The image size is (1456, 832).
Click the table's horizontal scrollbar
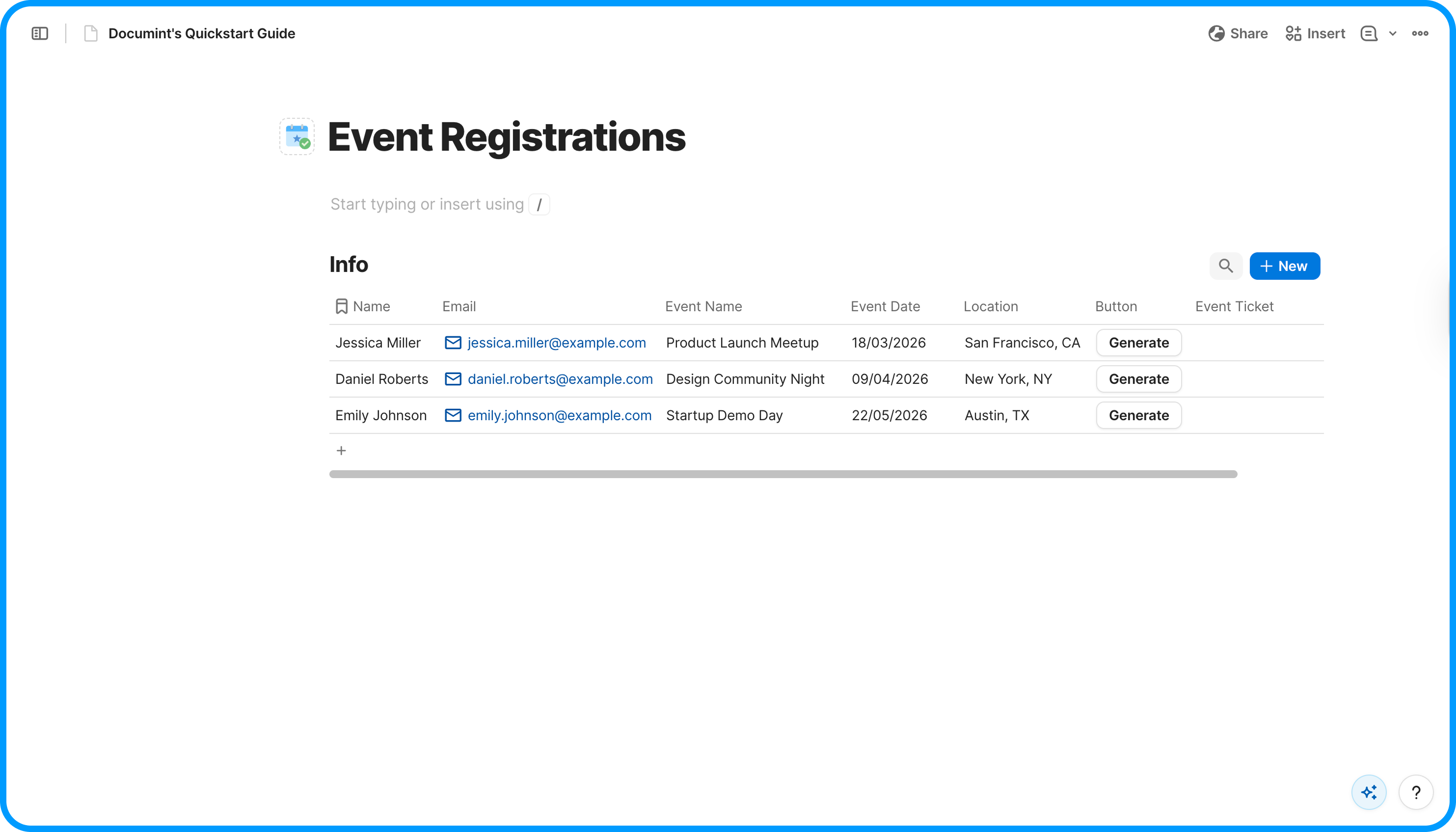(x=783, y=474)
